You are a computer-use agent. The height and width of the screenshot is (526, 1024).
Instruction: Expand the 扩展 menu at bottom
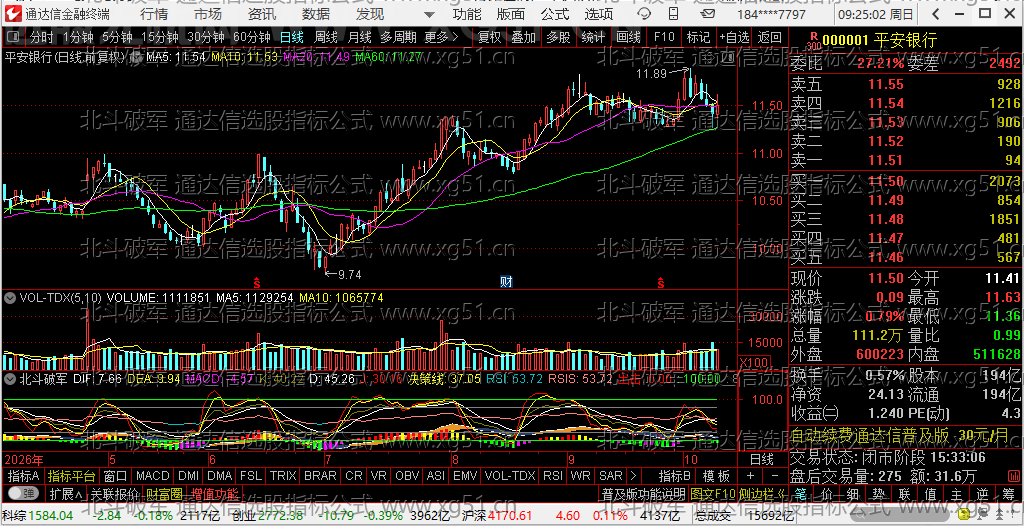[66, 493]
